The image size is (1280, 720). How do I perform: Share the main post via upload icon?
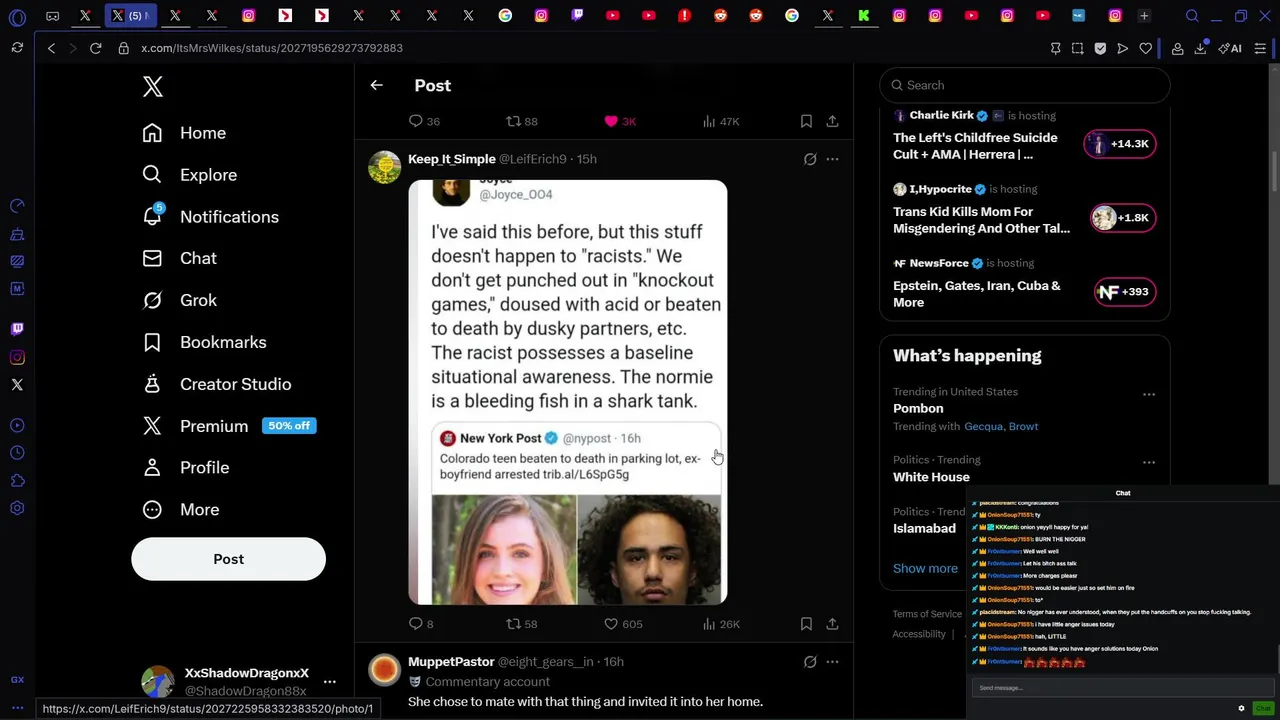pyautogui.click(x=832, y=121)
